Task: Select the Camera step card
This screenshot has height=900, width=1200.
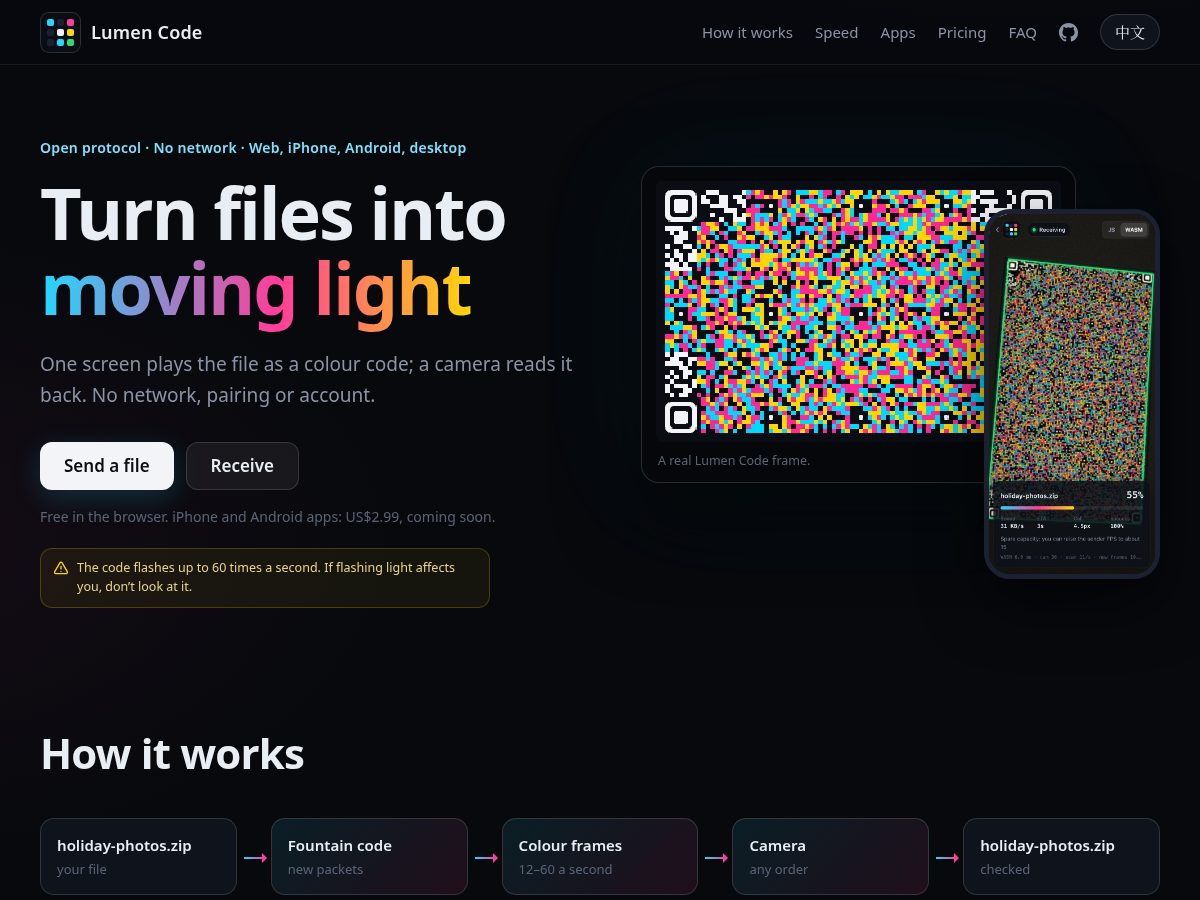Action: click(830, 856)
